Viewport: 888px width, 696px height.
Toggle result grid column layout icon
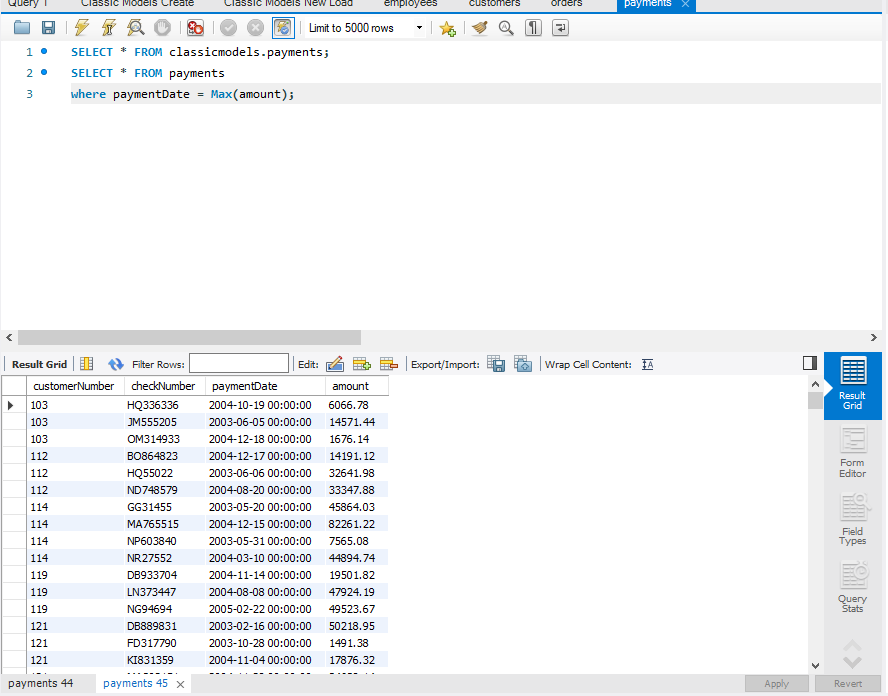(x=87, y=364)
